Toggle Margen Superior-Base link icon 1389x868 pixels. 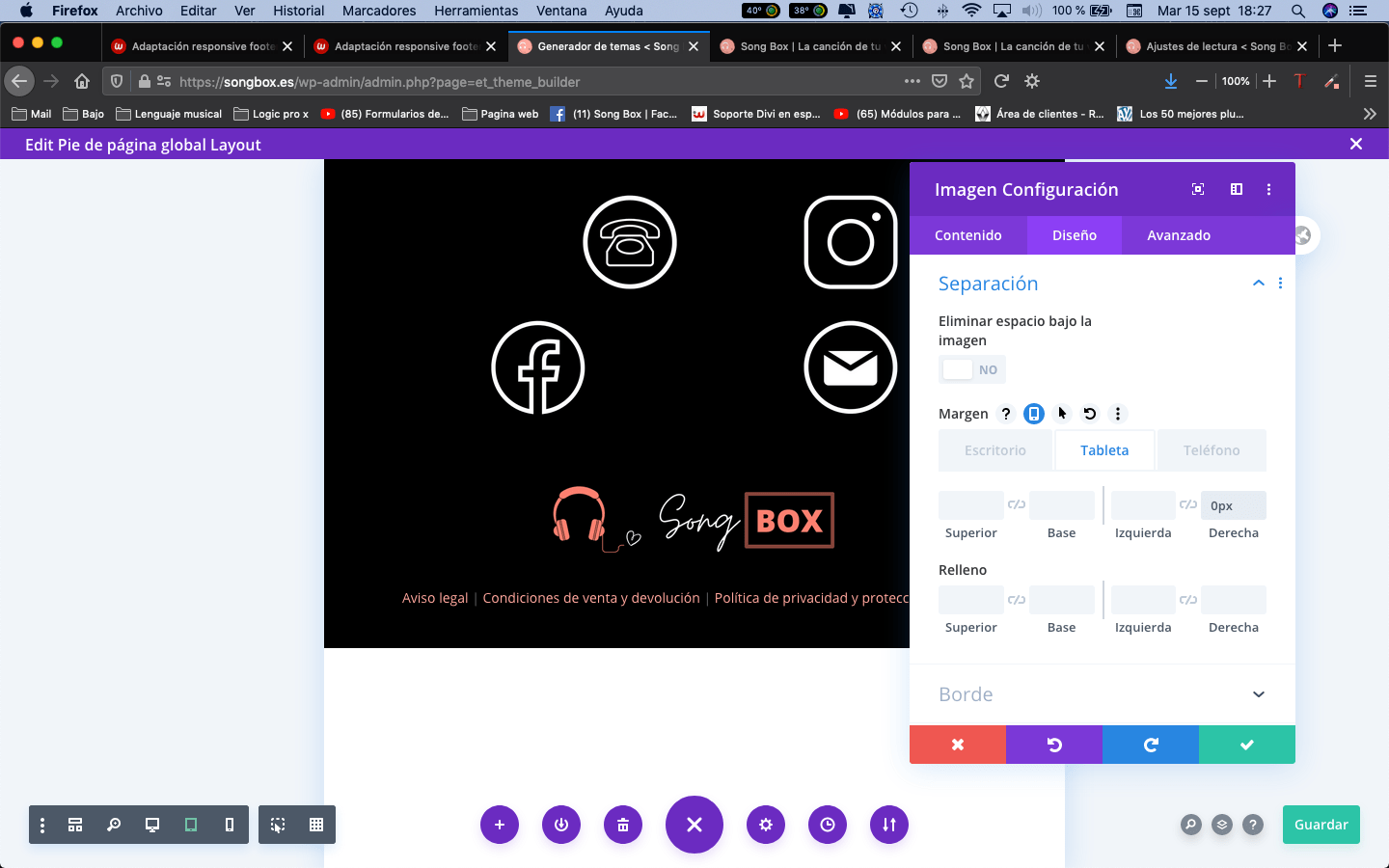coord(1017,504)
